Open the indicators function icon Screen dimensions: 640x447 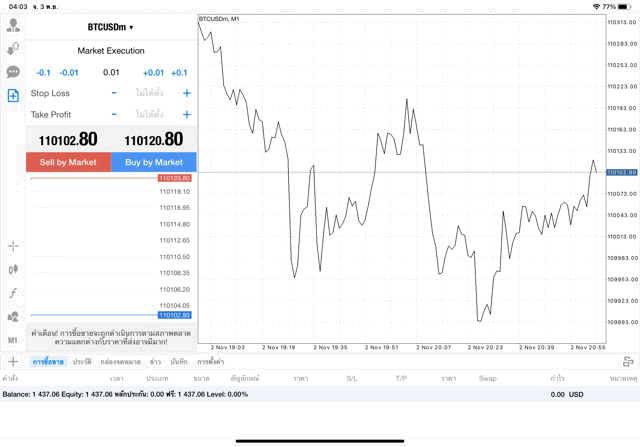(x=13, y=293)
